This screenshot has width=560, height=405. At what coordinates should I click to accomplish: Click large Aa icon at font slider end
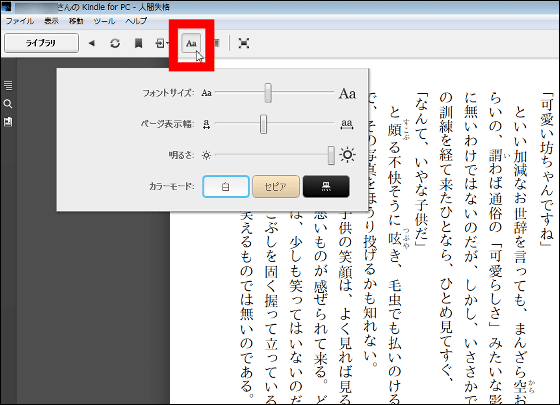coord(347,94)
